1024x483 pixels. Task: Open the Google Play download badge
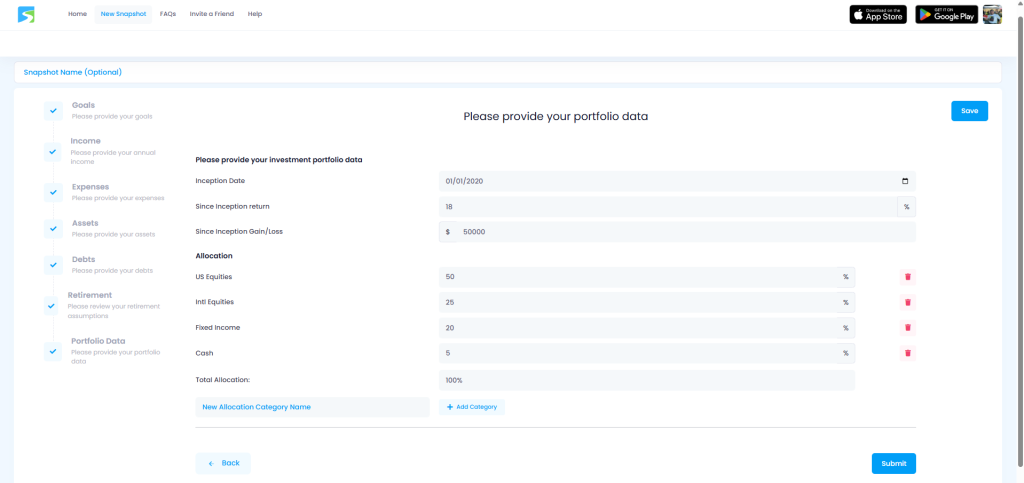pyautogui.click(x=946, y=14)
